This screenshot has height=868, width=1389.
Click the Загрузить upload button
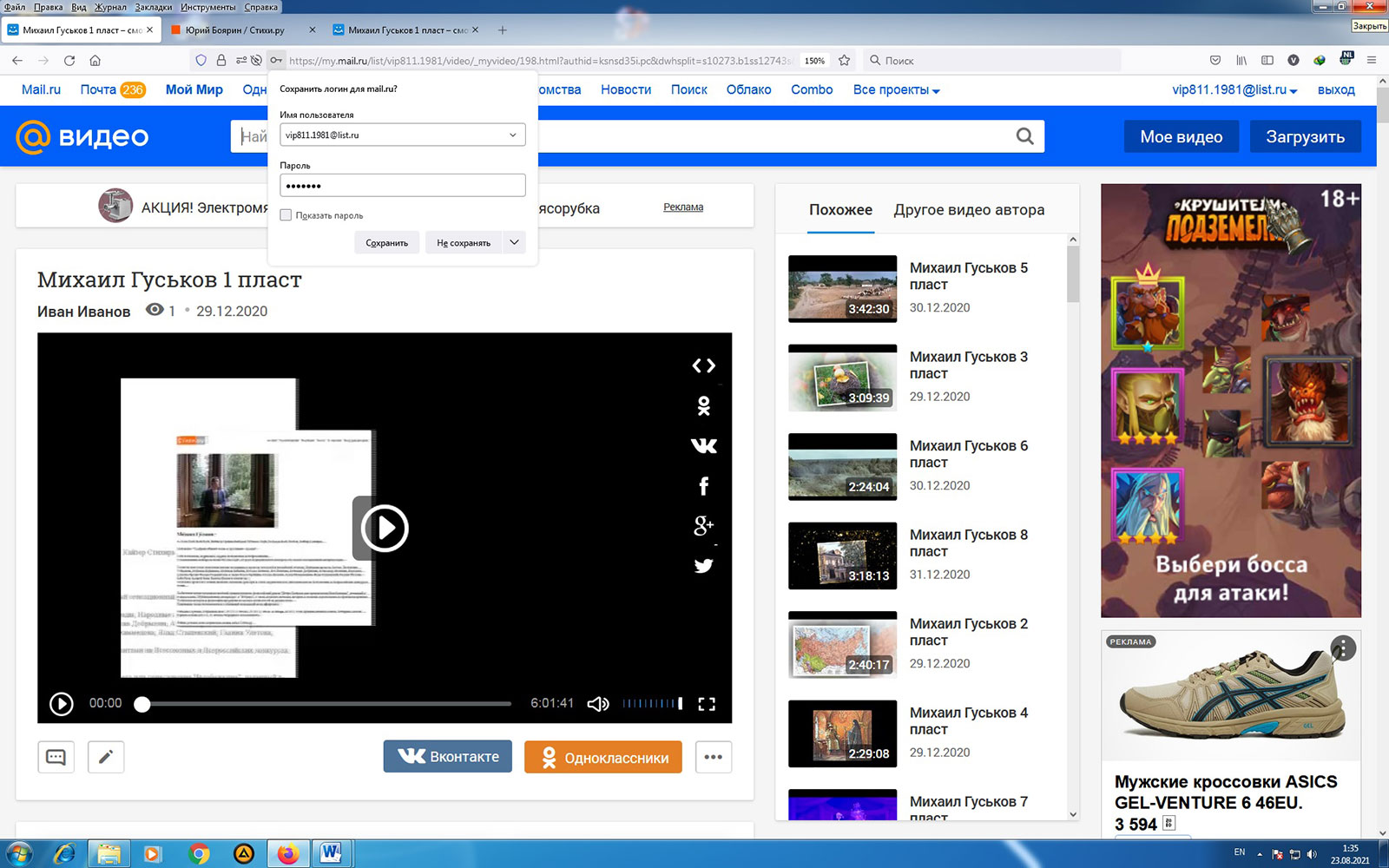(x=1305, y=137)
